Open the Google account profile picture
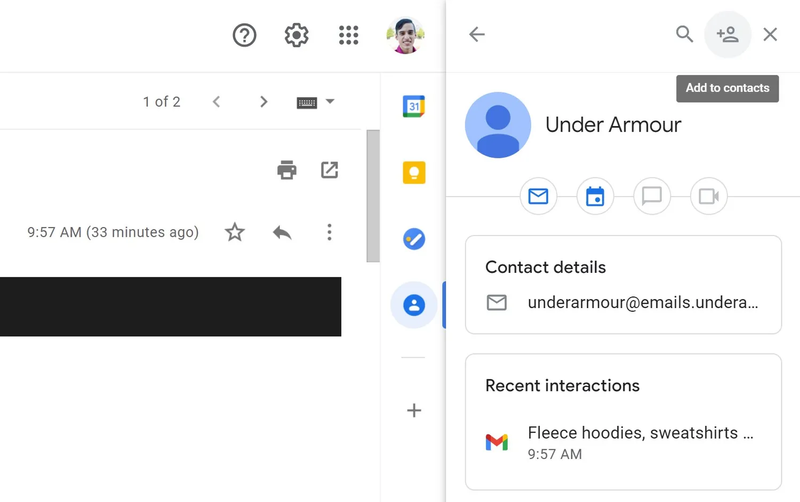Image resolution: width=800 pixels, height=502 pixels. 406,35
